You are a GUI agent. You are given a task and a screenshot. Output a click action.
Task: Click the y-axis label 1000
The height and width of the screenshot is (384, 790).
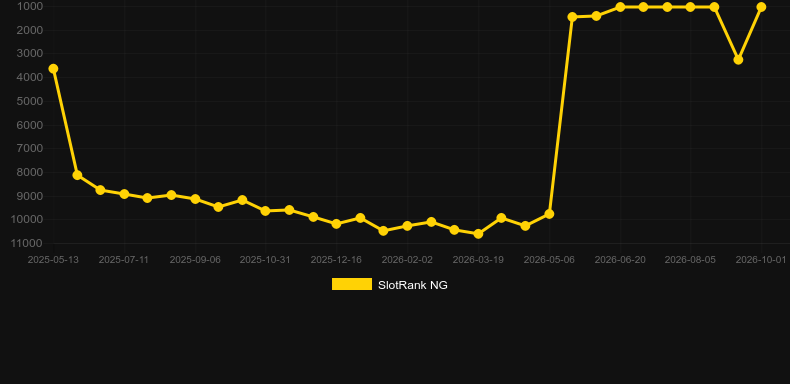[30, 7]
